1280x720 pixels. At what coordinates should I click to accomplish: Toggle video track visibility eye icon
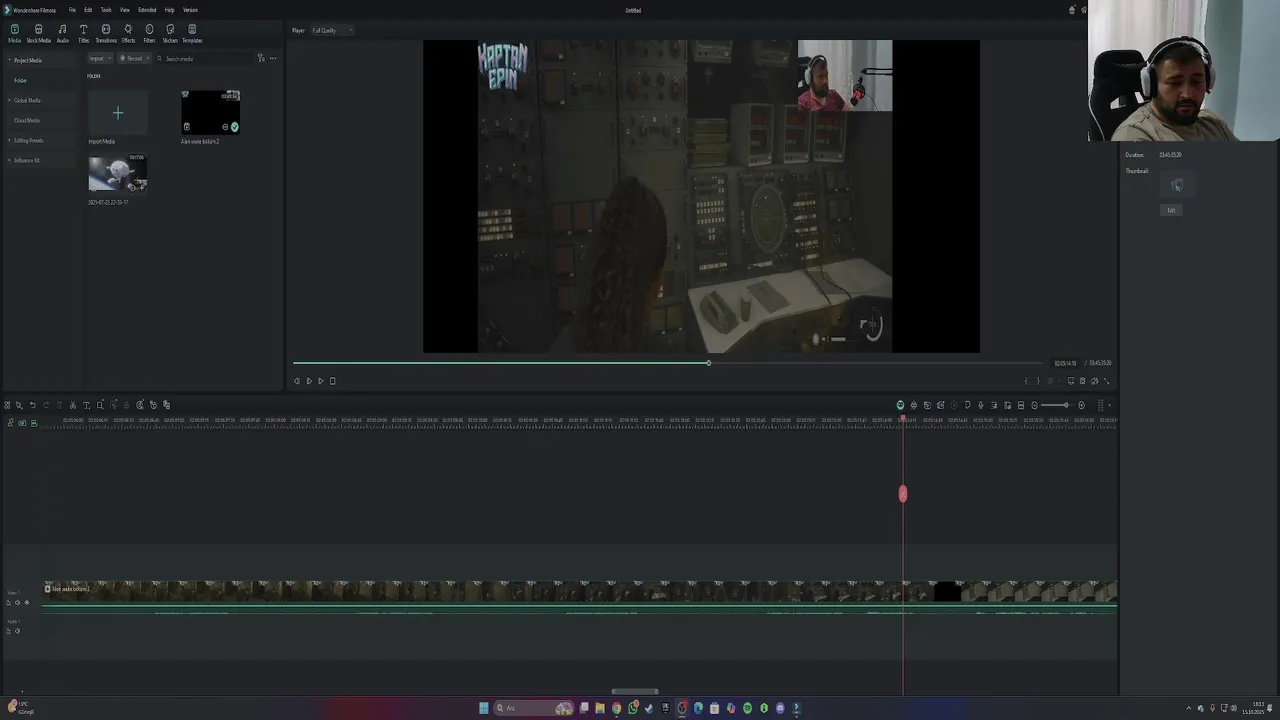coord(27,602)
